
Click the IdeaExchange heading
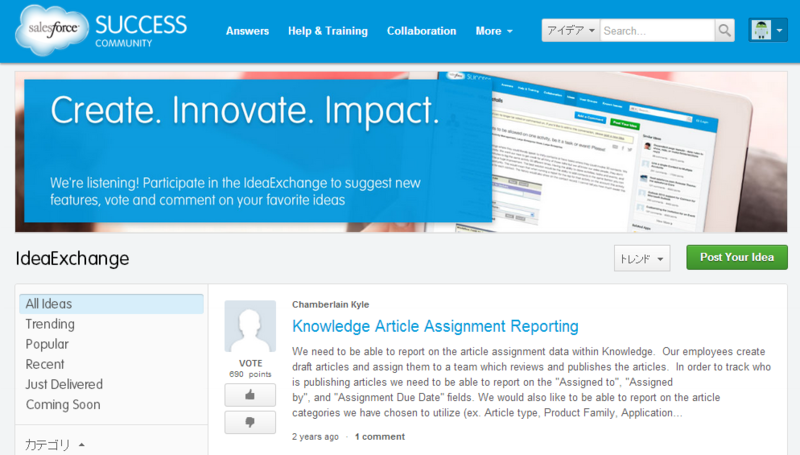coord(72,259)
